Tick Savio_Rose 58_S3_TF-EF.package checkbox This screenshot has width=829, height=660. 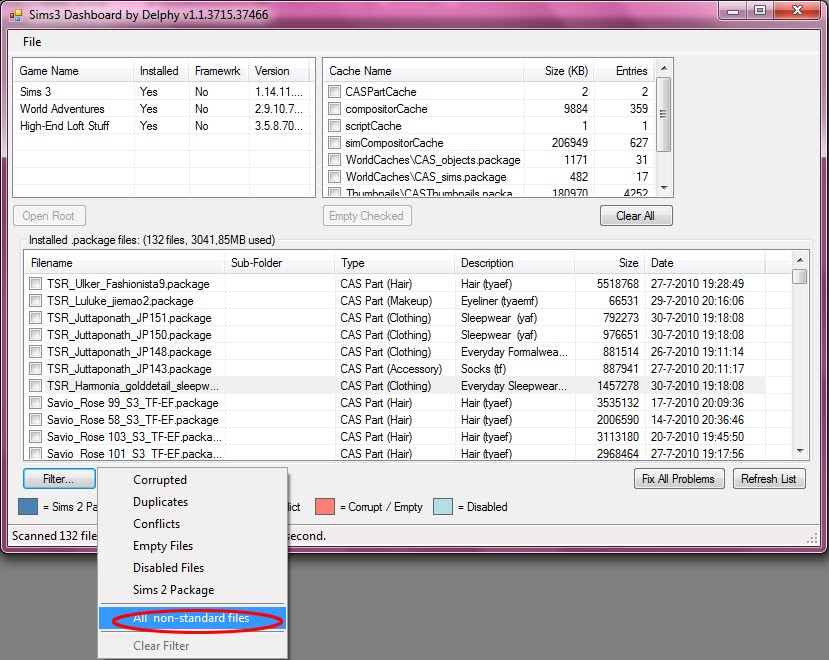[x=35, y=419]
